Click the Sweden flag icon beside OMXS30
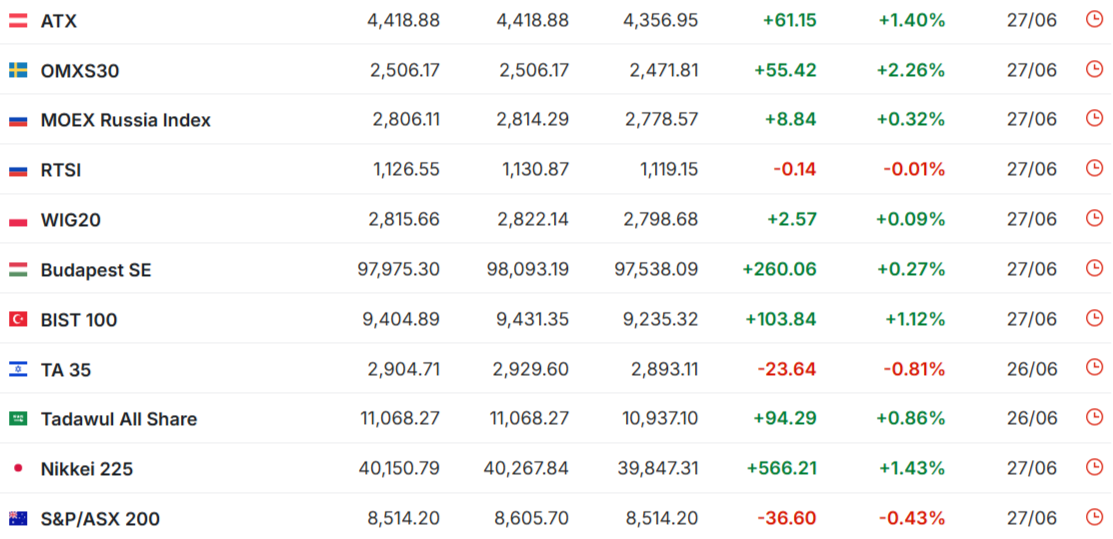1113x539 pixels. (18, 70)
